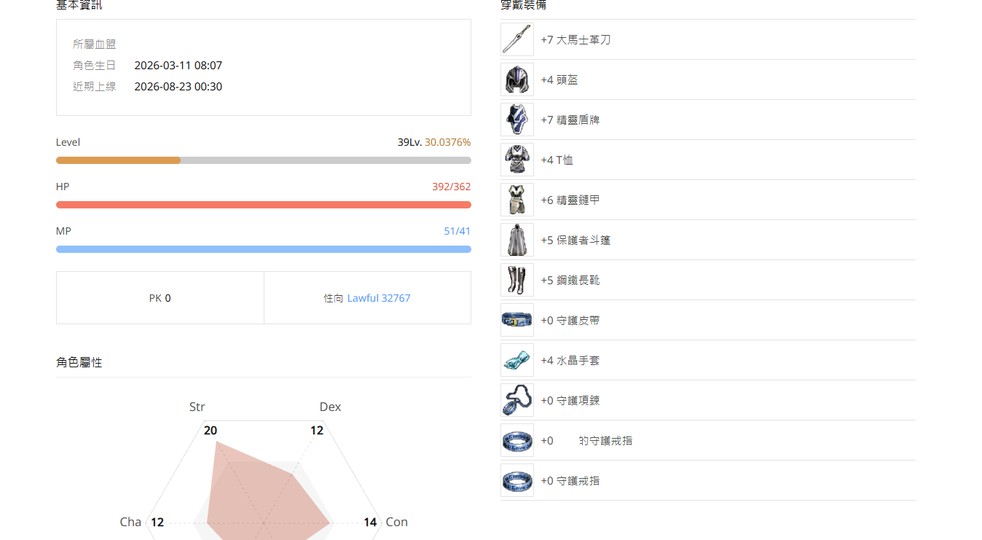Select the bottom +0 守護戒指 ring icon
Screen dimensions: 982x540
coord(517,480)
